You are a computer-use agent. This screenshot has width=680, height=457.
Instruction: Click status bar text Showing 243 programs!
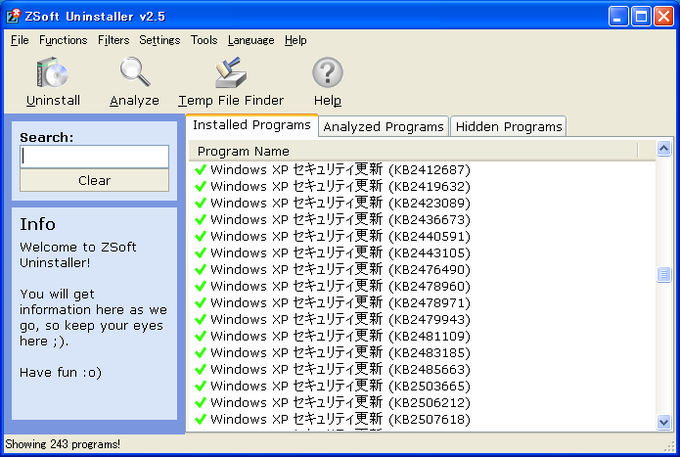tap(63, 444)
